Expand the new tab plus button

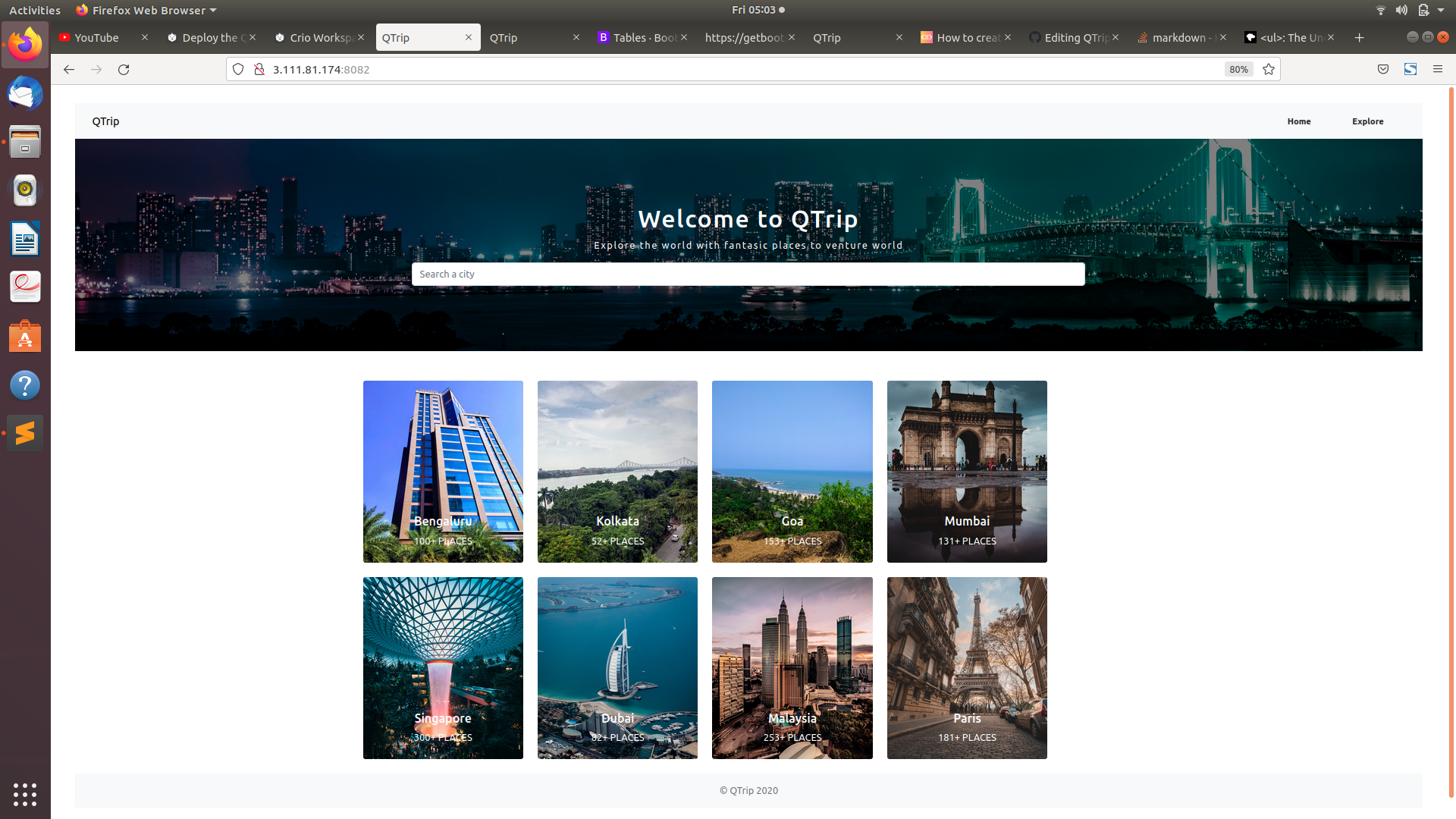point(1359,37)
